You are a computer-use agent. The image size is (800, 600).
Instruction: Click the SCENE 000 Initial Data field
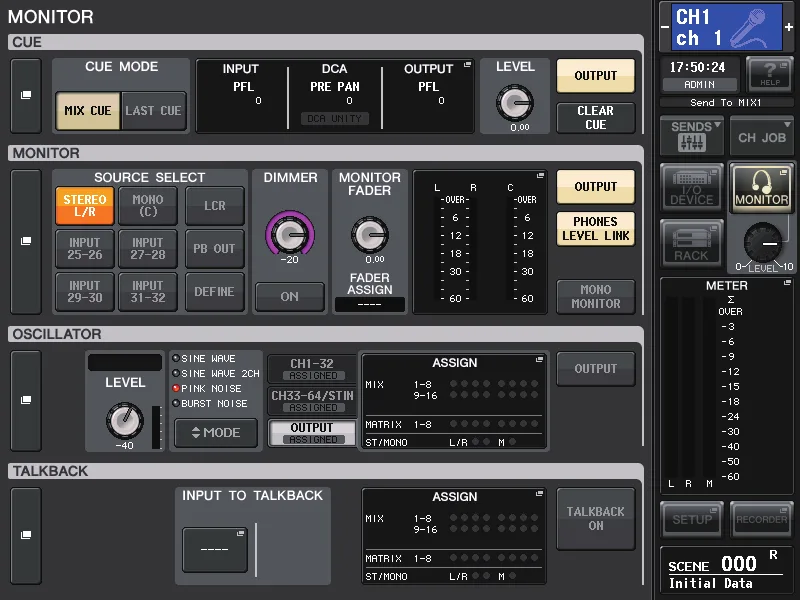[727, 572]
